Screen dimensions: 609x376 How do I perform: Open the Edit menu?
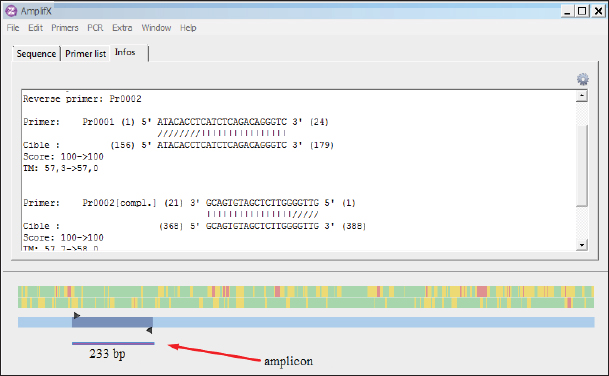click(x=35, y=28)
